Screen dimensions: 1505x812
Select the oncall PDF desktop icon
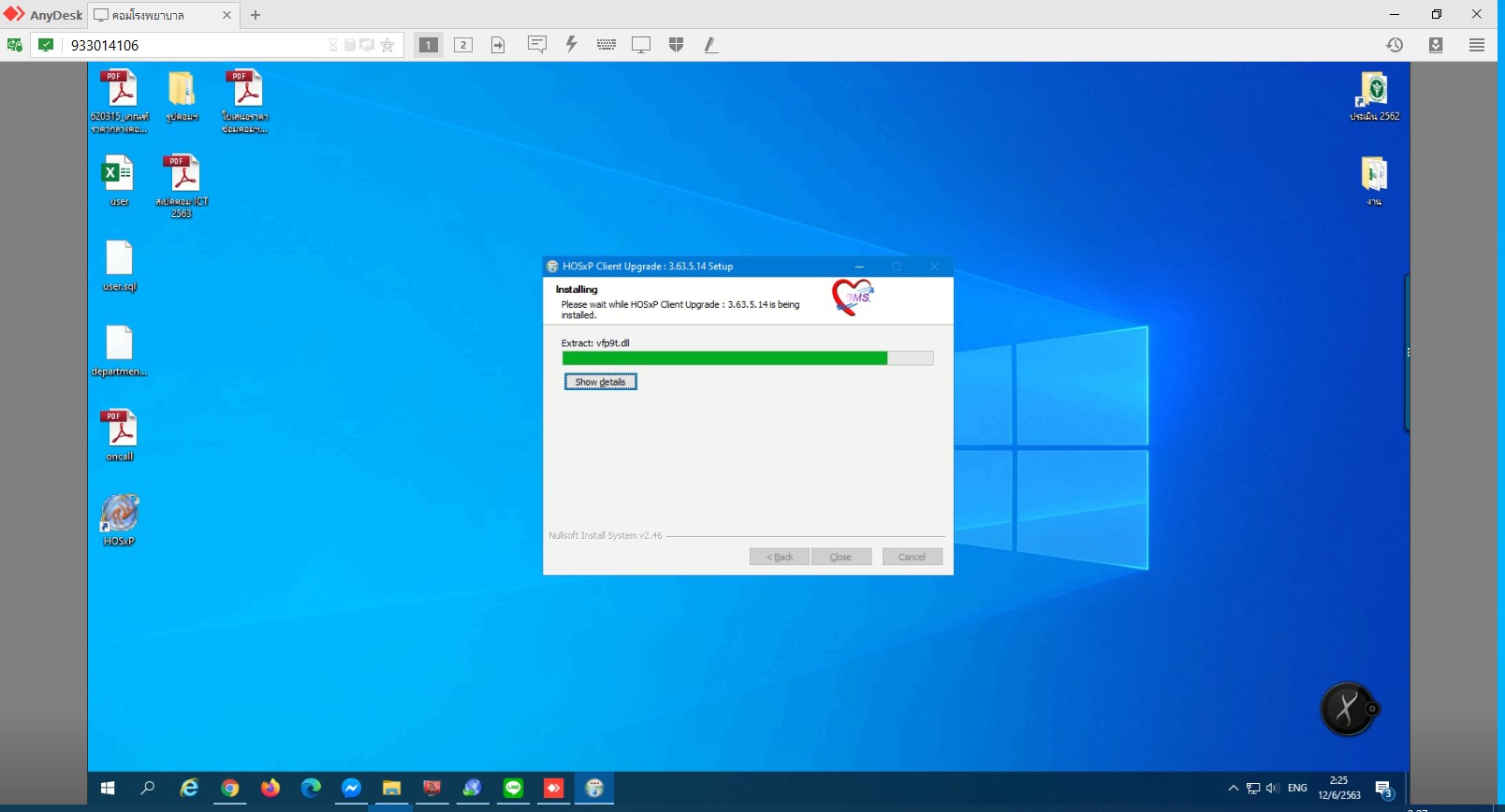(x=120, y=436)
